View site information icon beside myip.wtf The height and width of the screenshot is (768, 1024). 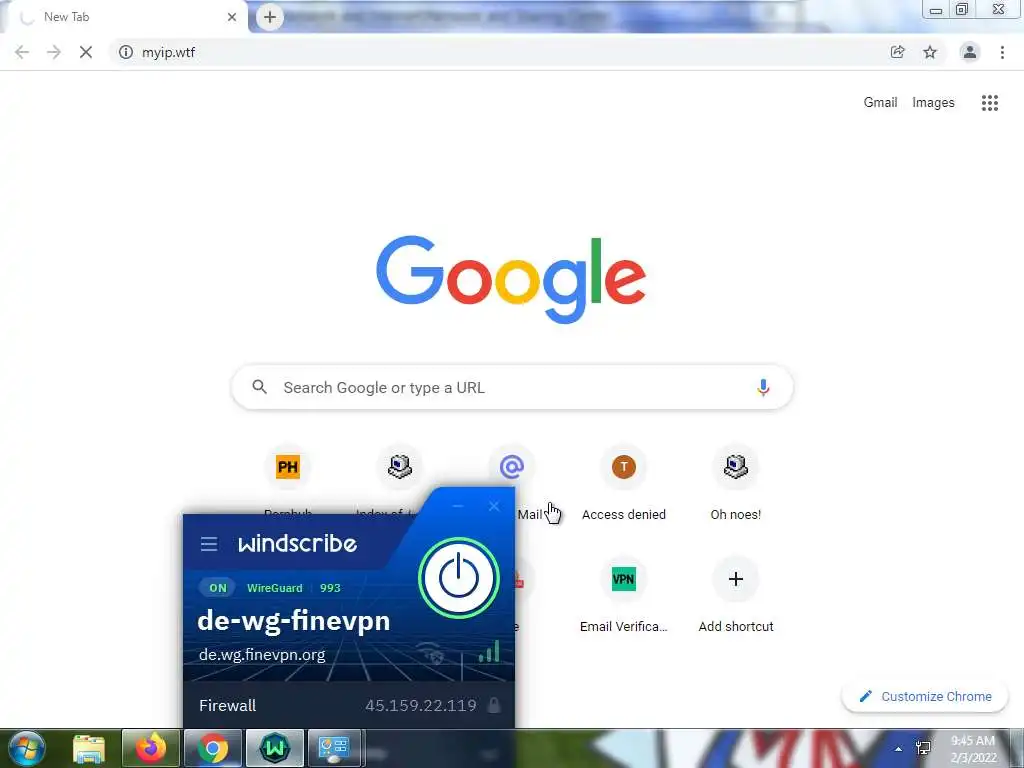pyautogui.click(x=126, y=52)
